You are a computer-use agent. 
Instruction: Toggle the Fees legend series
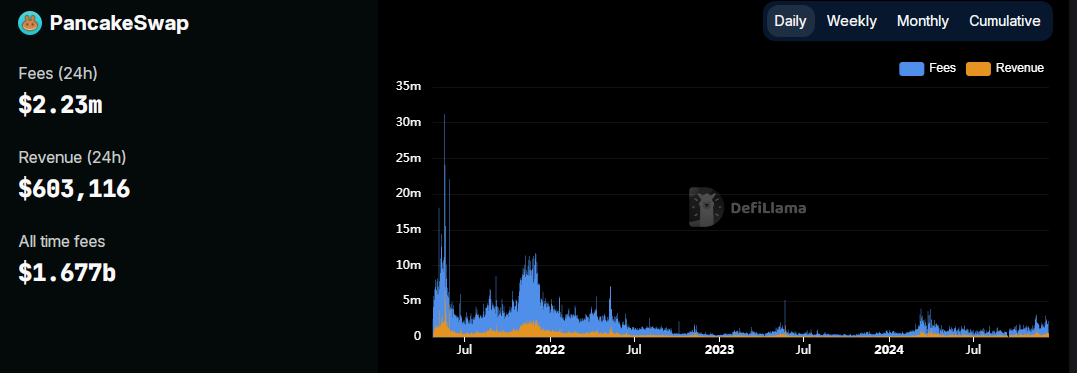(927, 68)
